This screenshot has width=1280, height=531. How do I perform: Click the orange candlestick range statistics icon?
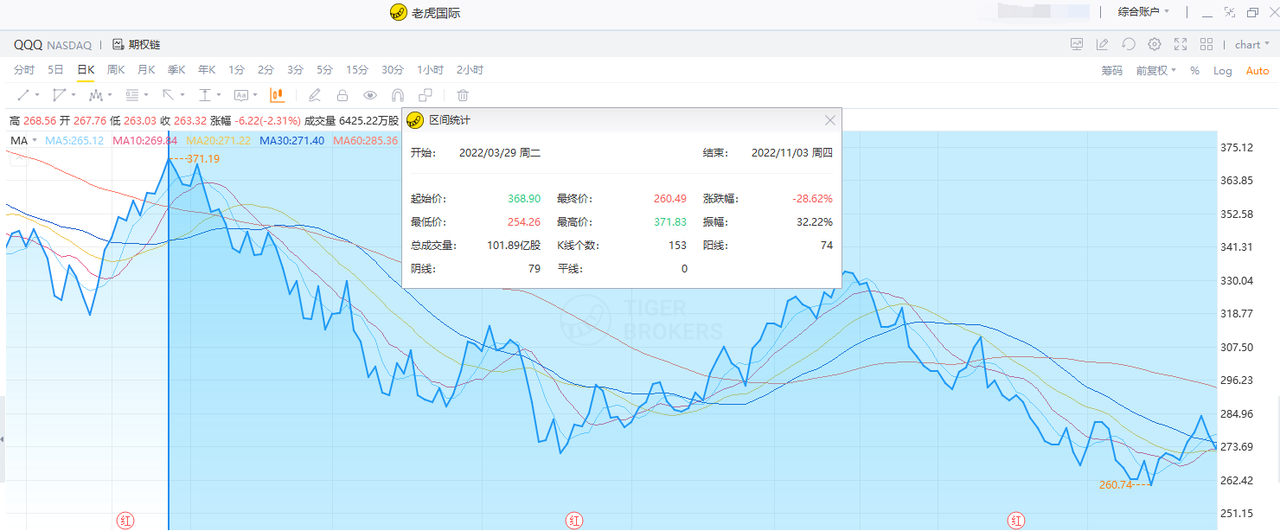click(x=277, y=95)
